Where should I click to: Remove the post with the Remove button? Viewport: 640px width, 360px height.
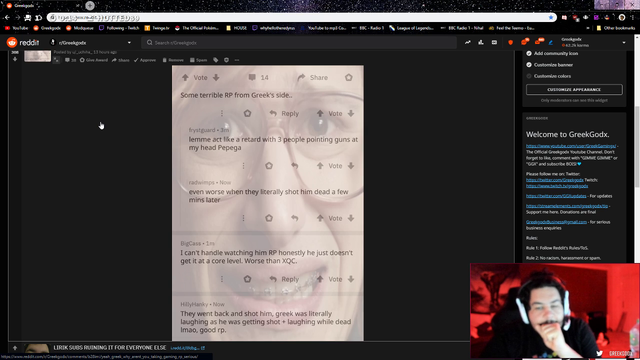click(x=173, y=60)
